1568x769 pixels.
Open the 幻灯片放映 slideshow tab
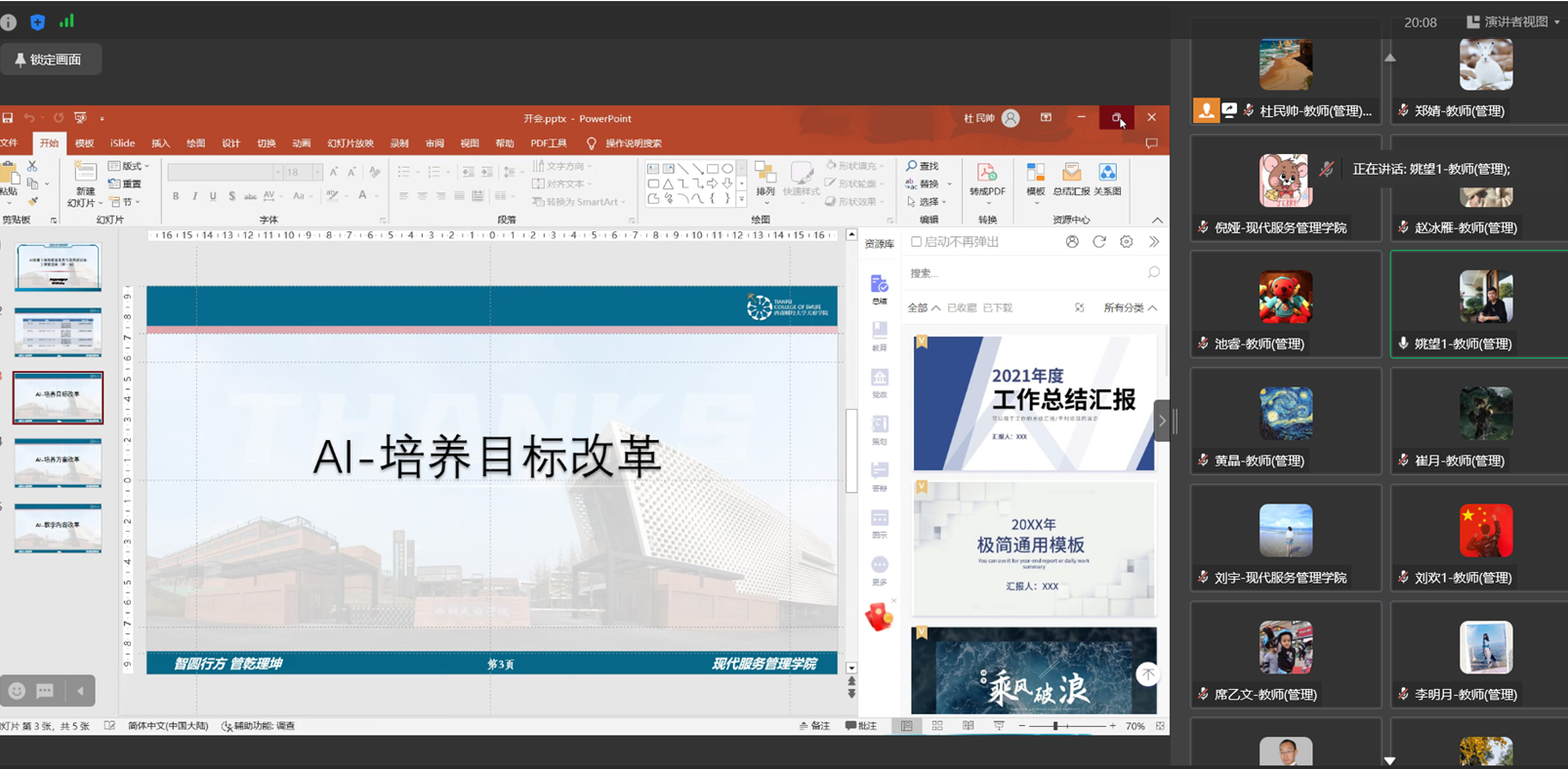pos(351,143)
